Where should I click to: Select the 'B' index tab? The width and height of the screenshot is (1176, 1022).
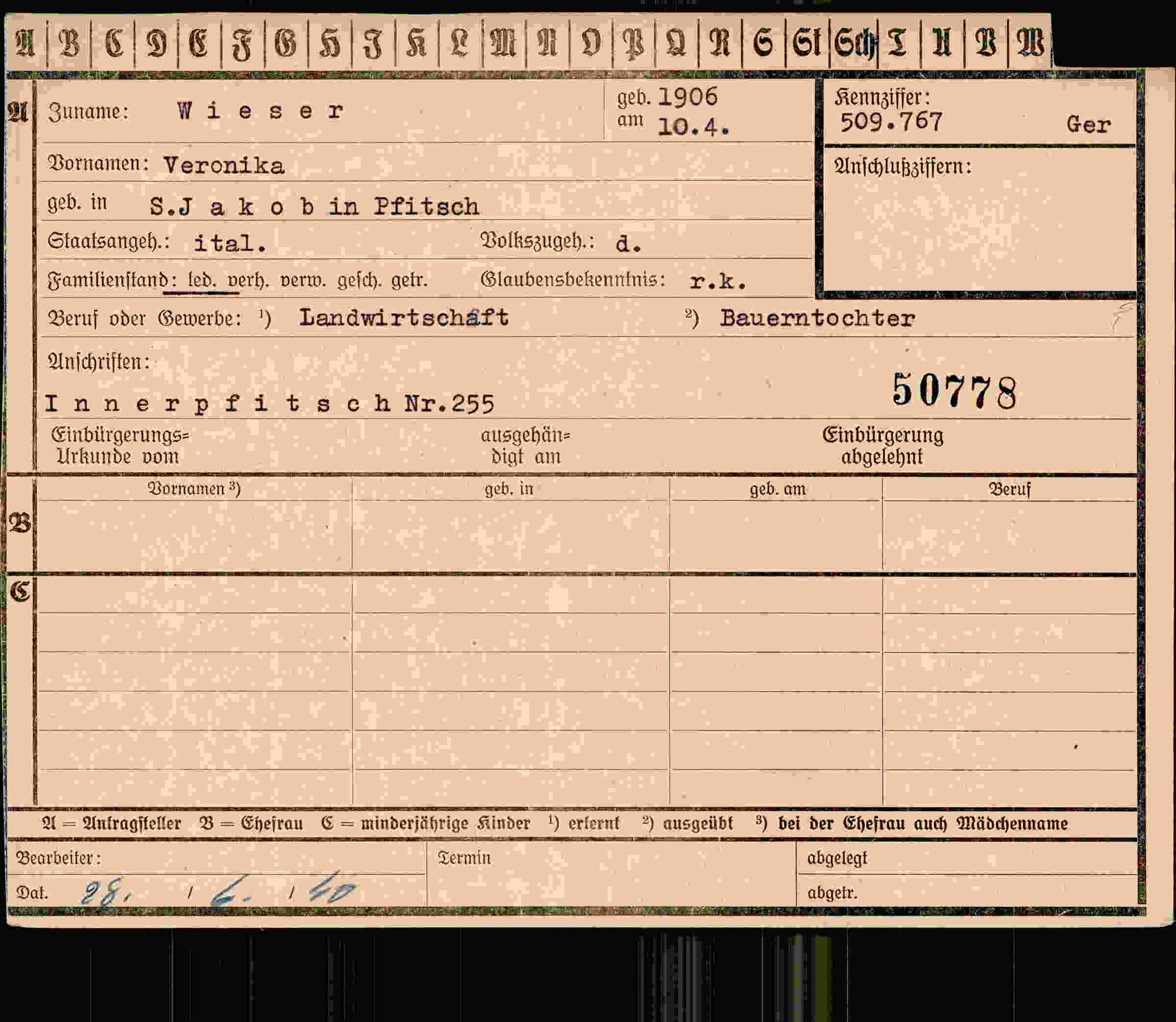pyautogui.click(x=69, y=43)
